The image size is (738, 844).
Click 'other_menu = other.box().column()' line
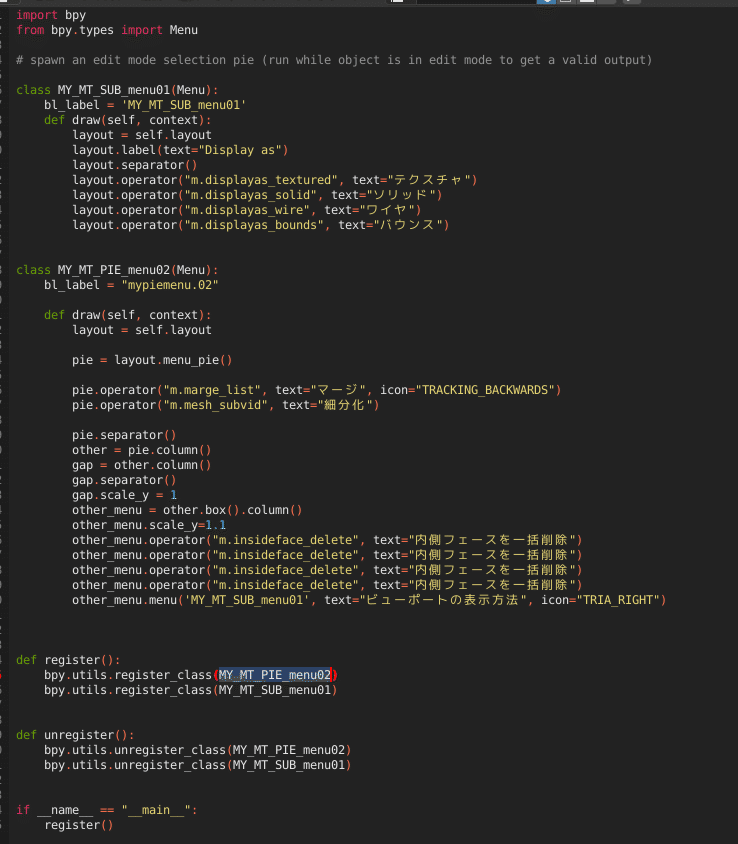point(187,510)
